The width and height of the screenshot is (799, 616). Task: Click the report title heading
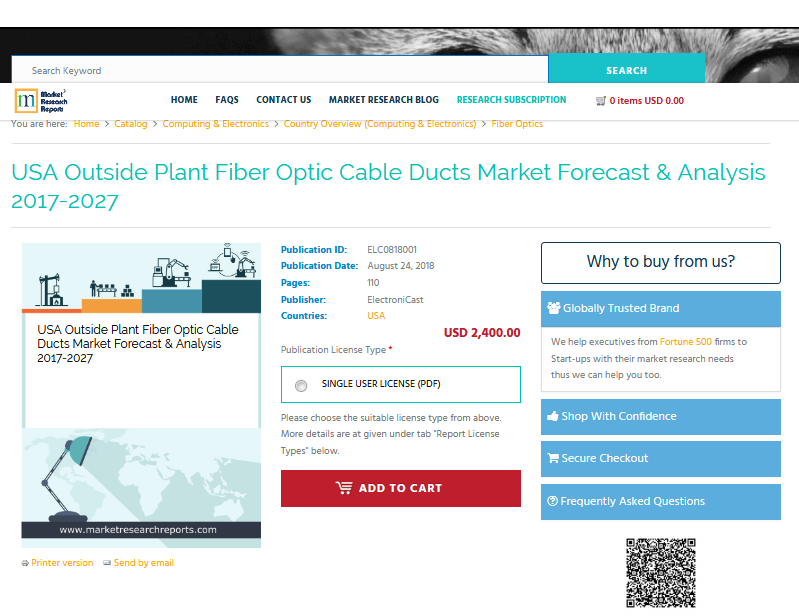[388, 186]
